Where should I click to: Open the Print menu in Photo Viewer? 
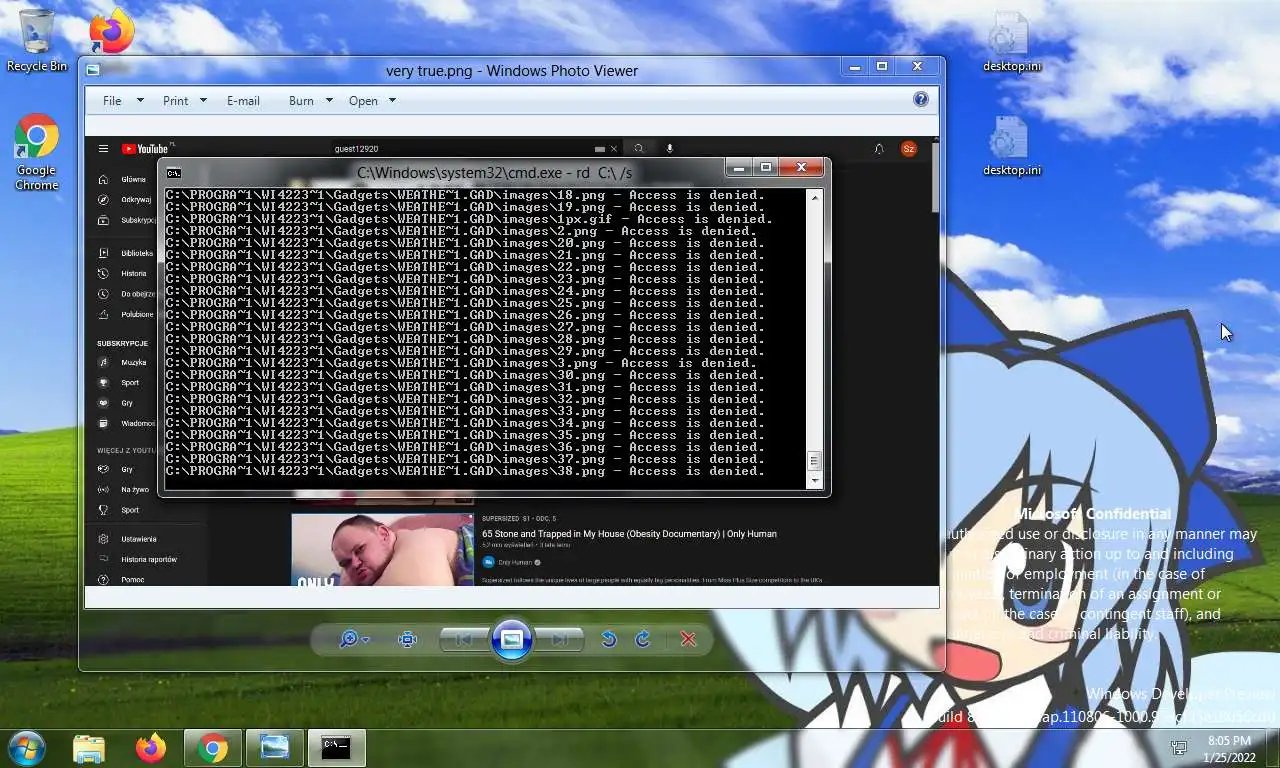pyautogui.click(x=175, y=101)
